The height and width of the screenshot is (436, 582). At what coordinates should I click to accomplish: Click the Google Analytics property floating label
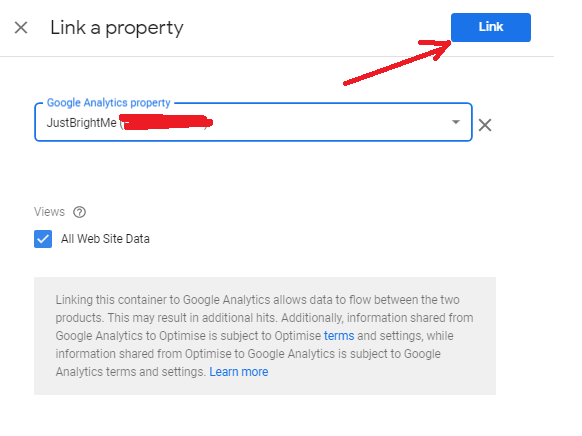click(108, 103)
